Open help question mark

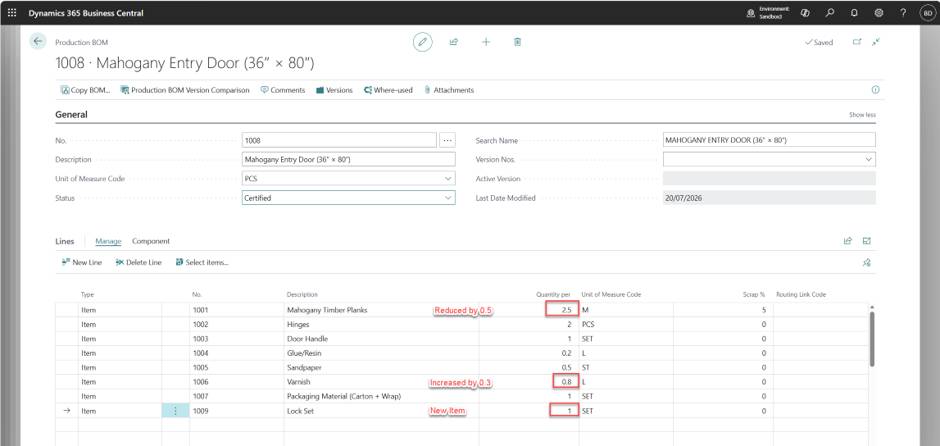pyautogui.click(x=903, y=13)
